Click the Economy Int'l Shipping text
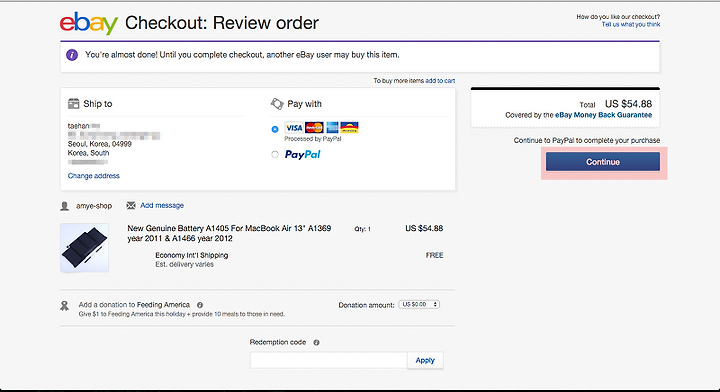This screenshot has height=392, width=720. point(191,255)
